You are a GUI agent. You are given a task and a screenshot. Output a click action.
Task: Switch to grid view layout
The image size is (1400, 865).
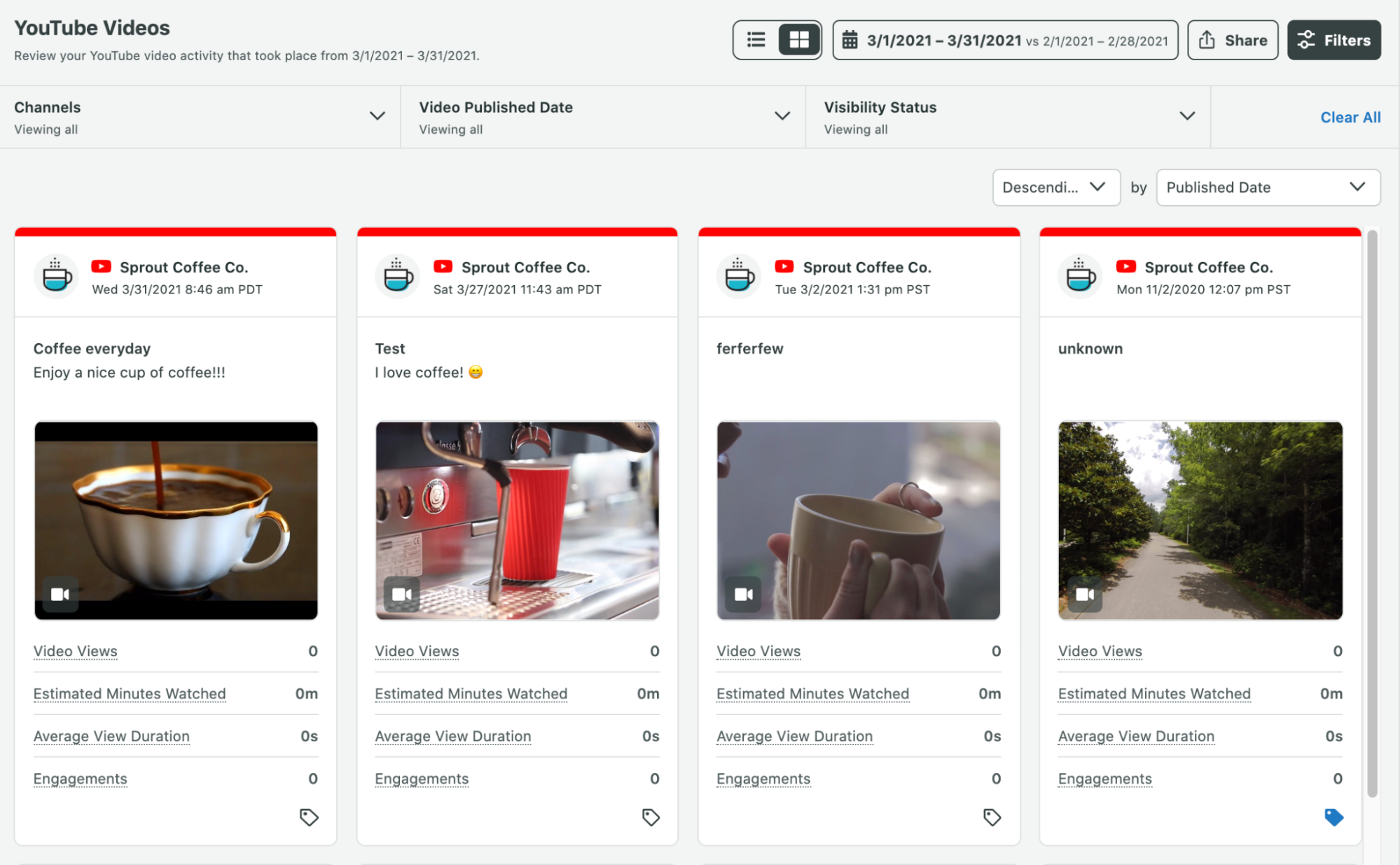pos(798,40)
